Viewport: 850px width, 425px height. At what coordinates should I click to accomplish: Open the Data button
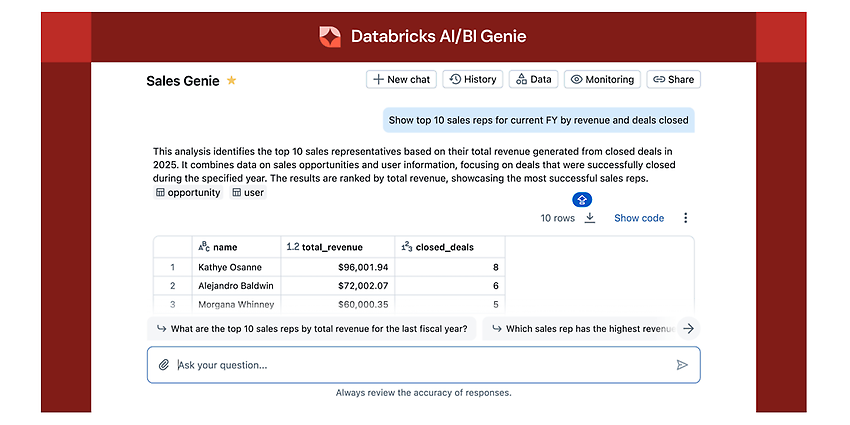(533, 79)
